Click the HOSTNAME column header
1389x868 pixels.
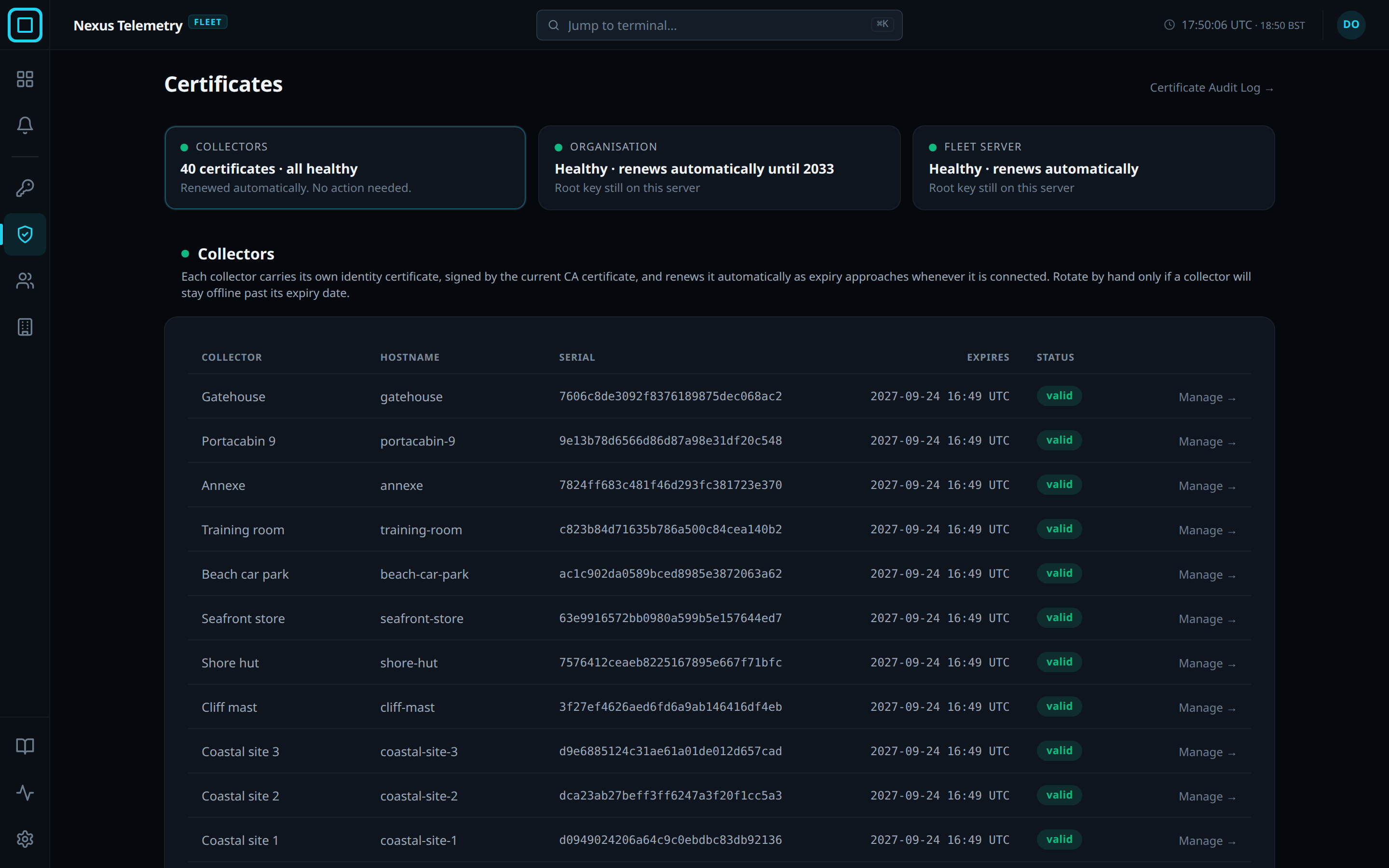pyautogui.click(x=410, y=357)
